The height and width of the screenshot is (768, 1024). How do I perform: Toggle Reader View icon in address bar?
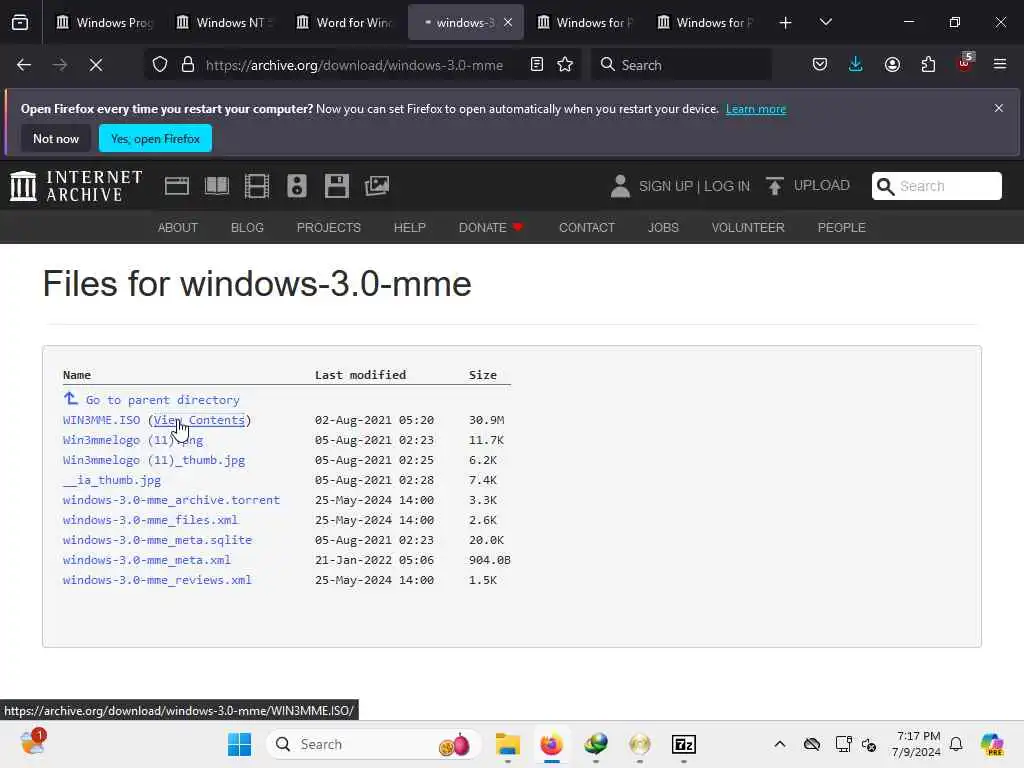tap(537, 65)
